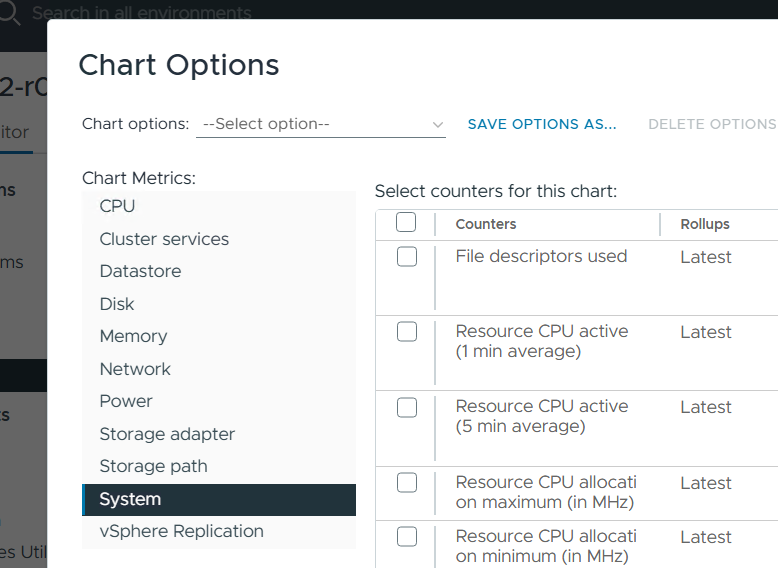778x568 pixels.
Task: Click "Resource CPU active (1 min average)" text
Action: (542, 341)
